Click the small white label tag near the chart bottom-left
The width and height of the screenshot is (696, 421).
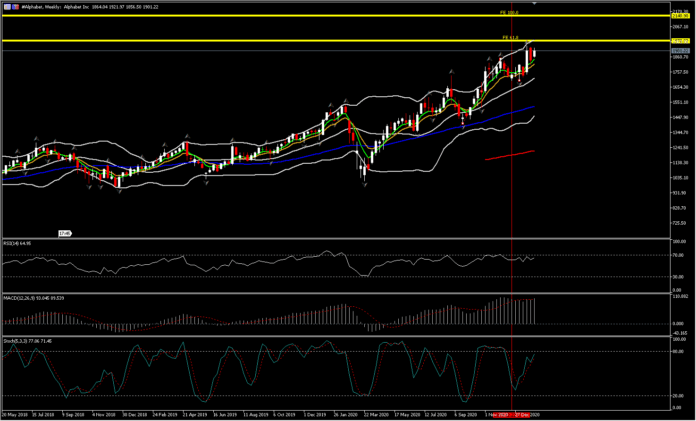[65, 233]
